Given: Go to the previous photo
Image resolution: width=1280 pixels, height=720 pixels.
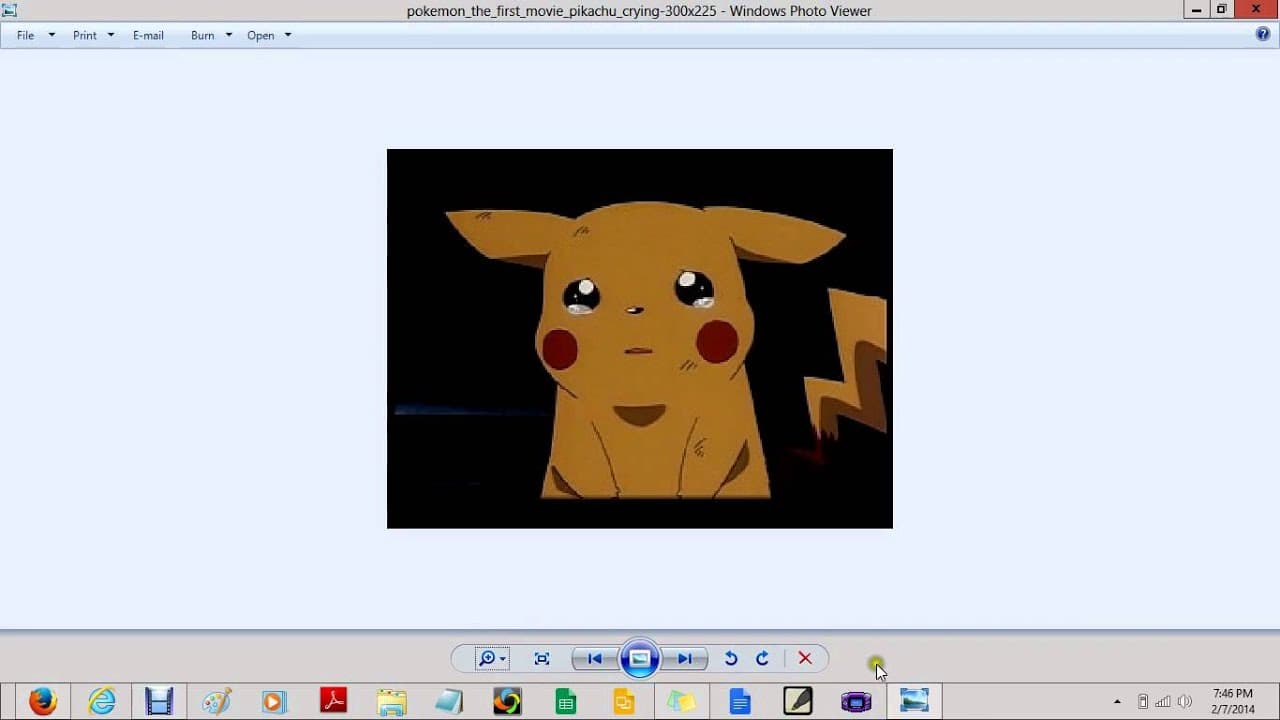Looking at the screenshot, I should pos(595,658).
